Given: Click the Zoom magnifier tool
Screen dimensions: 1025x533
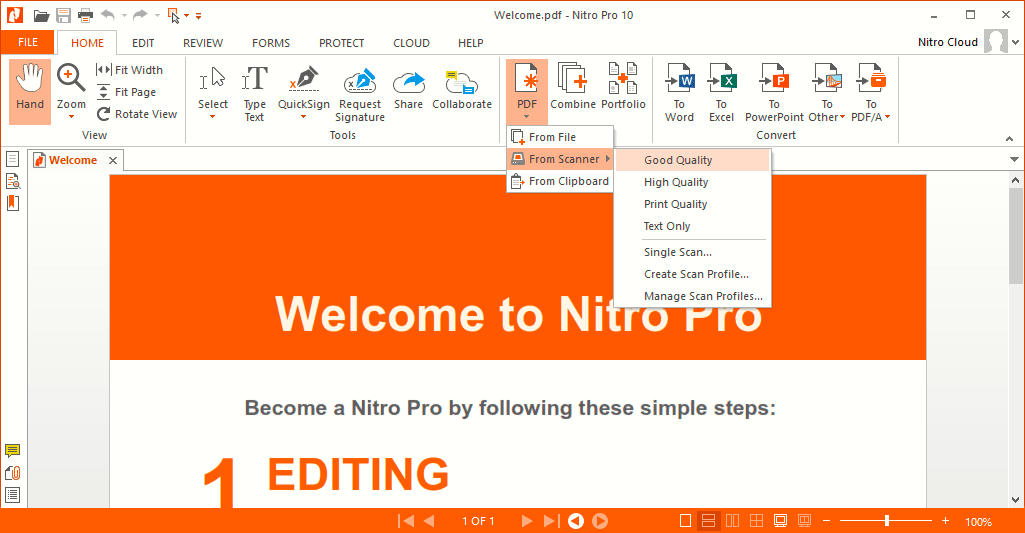Looking at the screenshot, I should click(x=71, y=91).
